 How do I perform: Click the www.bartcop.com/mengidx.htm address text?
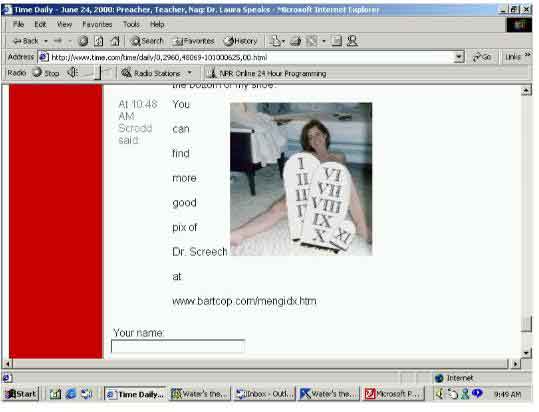244,301
